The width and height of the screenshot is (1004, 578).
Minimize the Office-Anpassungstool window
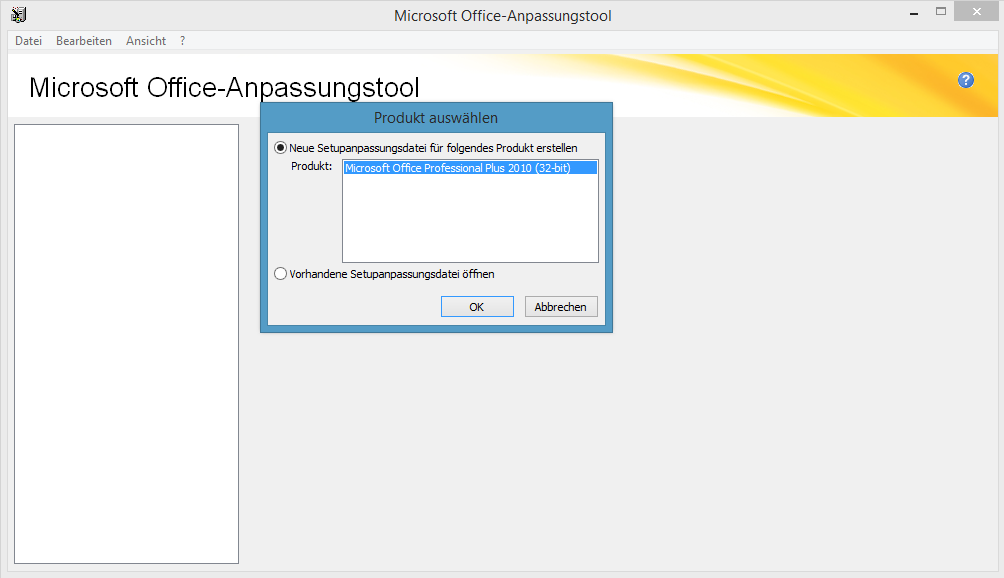[913, 12]
